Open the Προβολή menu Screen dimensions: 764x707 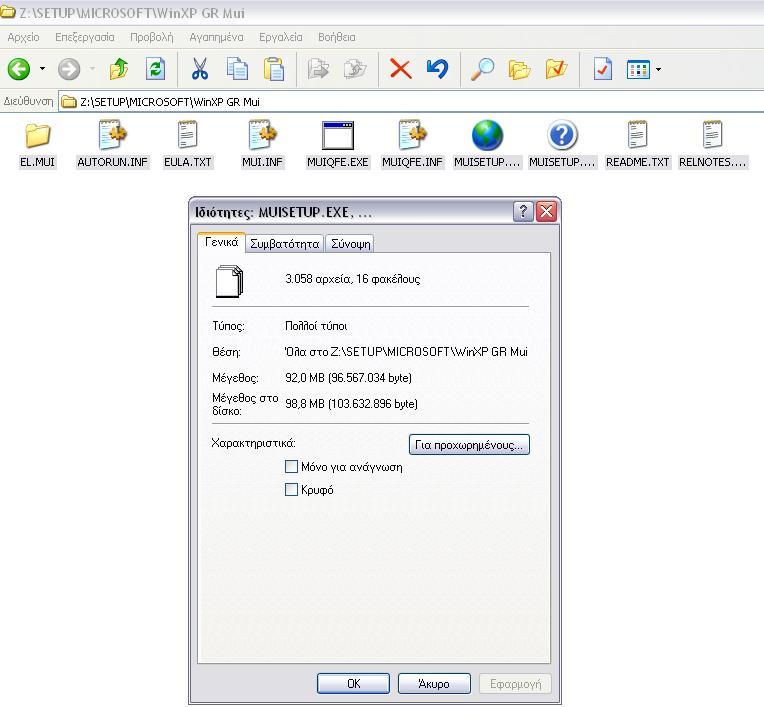[152, 37]
